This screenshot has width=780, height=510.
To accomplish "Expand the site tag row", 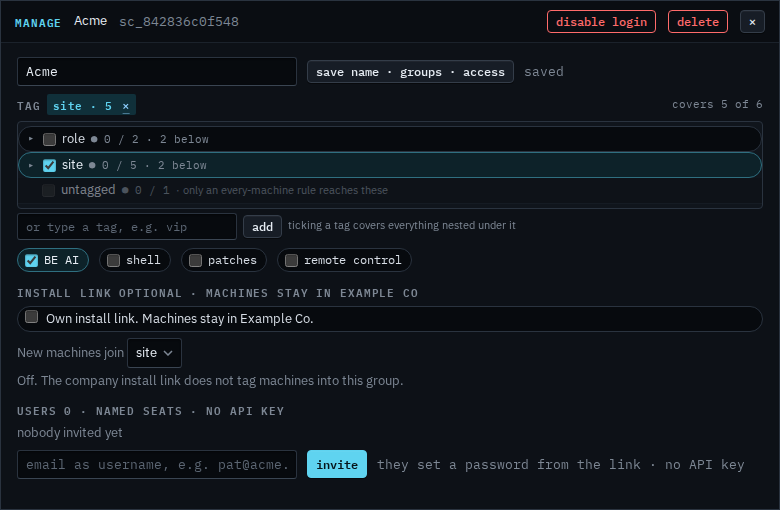I will pos(31,165).
